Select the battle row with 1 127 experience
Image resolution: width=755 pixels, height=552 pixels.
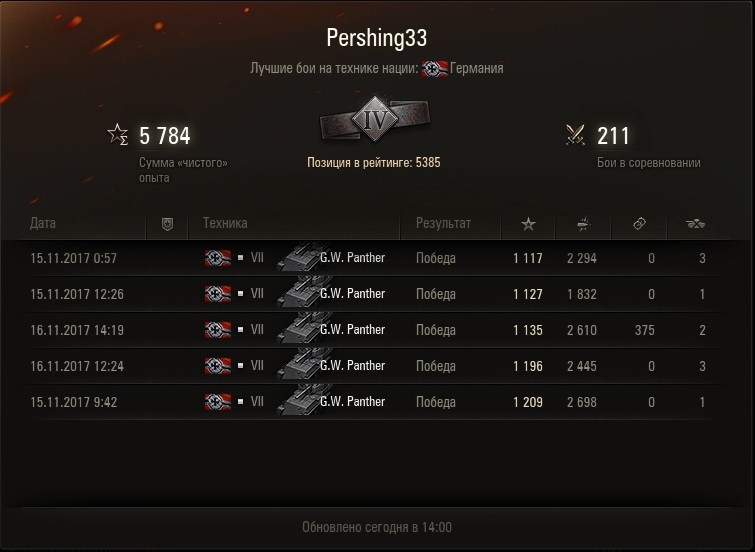pyautogui.click(x=370, y=294)
